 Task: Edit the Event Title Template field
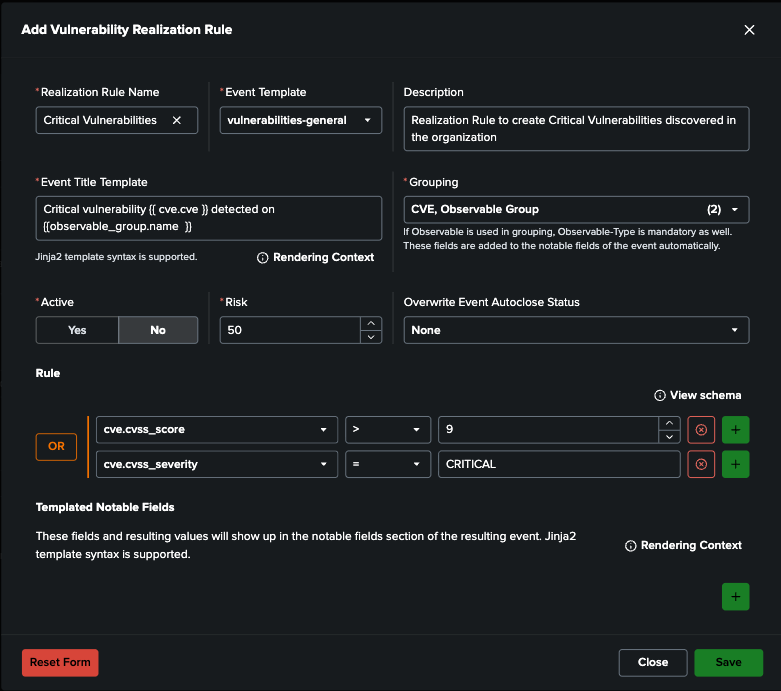pos(209,218)
